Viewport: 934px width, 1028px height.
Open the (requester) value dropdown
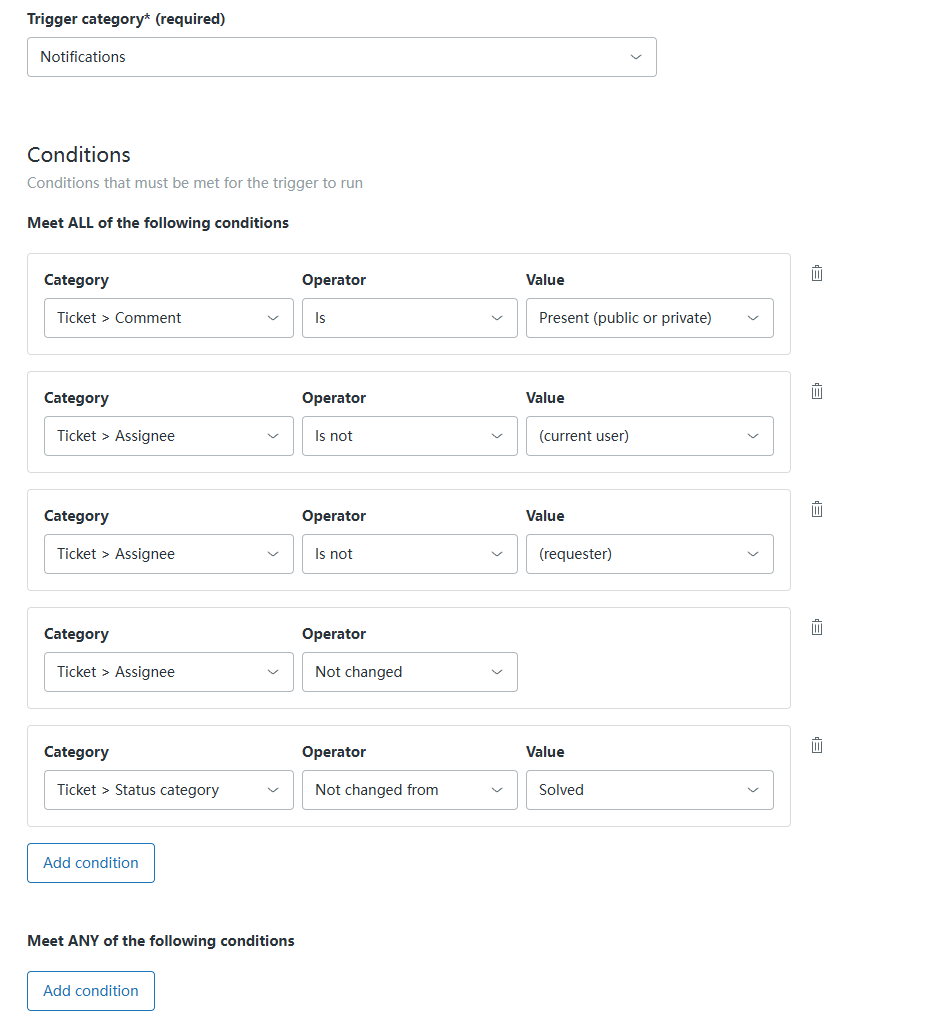[x=649, y=554]
